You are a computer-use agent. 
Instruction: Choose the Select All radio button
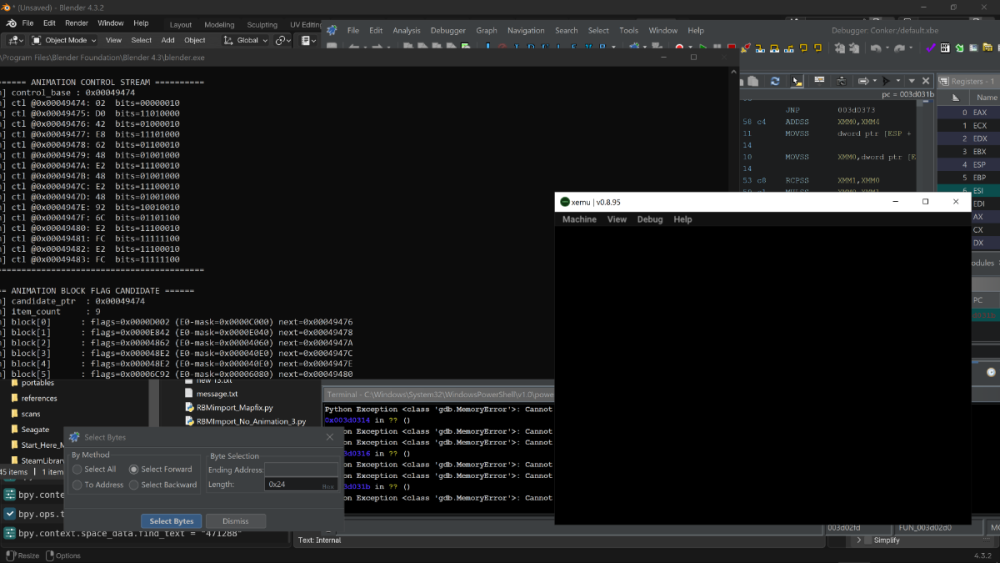click(x=77, y=469)
